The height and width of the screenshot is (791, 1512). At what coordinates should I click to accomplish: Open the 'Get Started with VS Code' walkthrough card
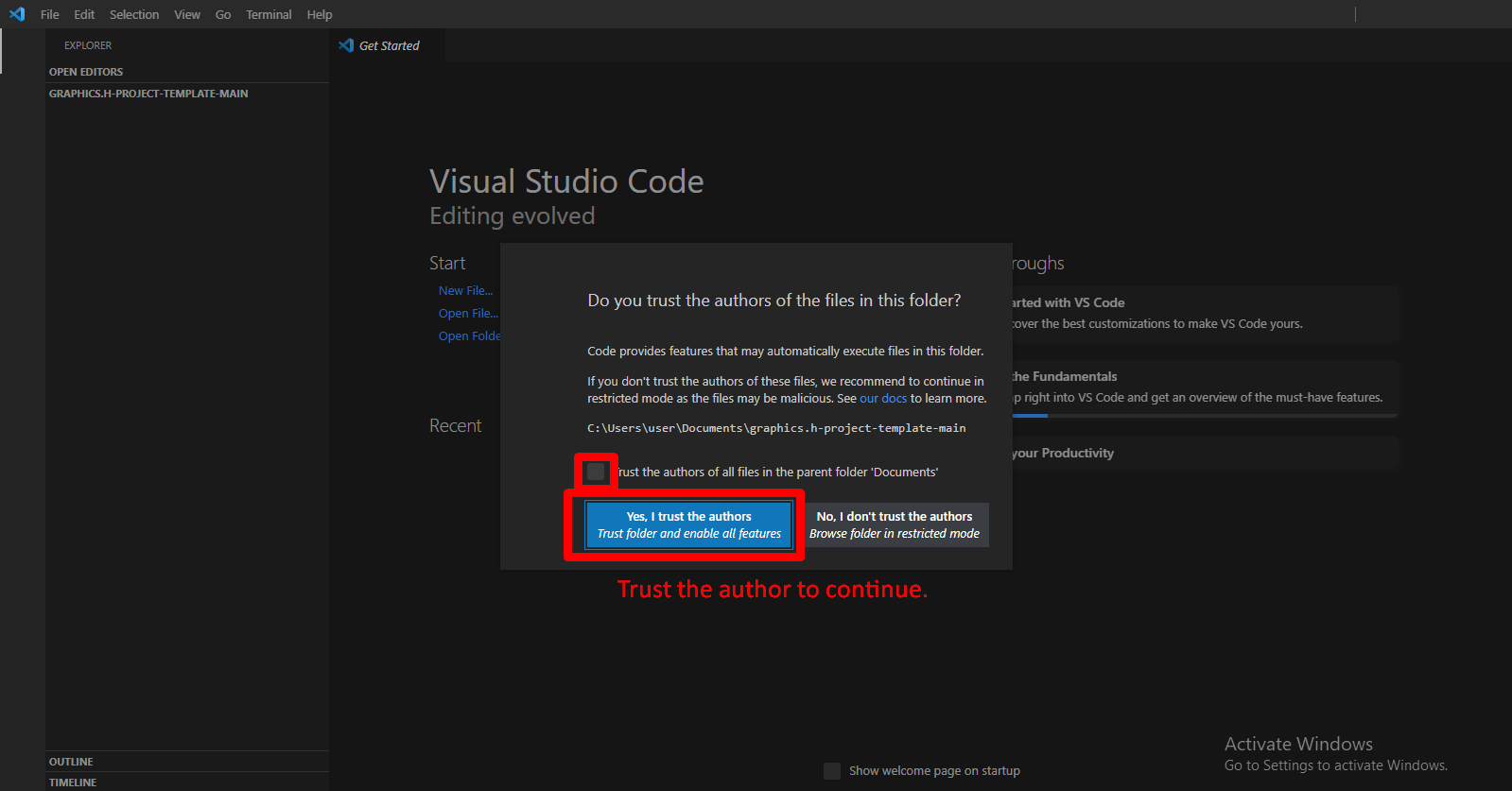[x=1206, y=314]
